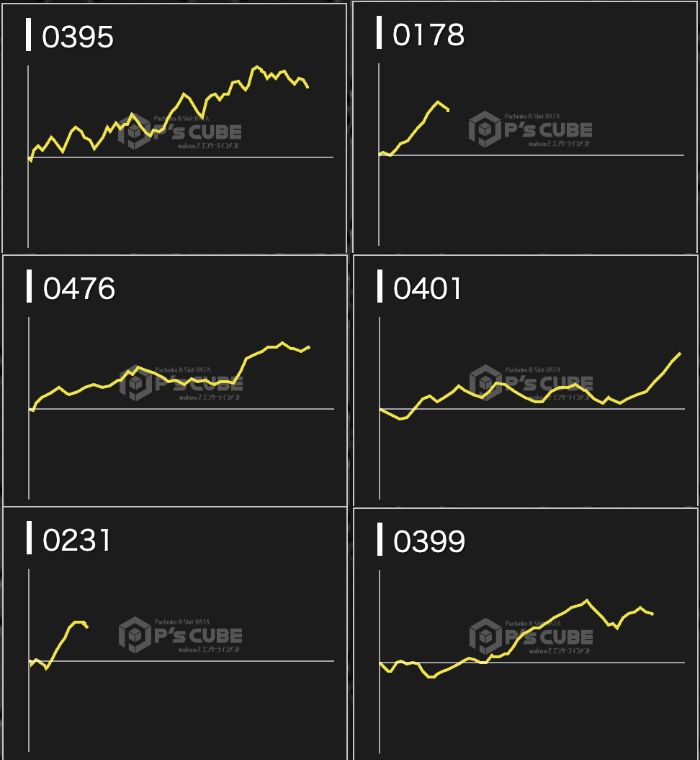Image resolution: width=700 pixels, height=760 pixels.
Task: Tap the 0399 machine number title
Action: [429, 541]
